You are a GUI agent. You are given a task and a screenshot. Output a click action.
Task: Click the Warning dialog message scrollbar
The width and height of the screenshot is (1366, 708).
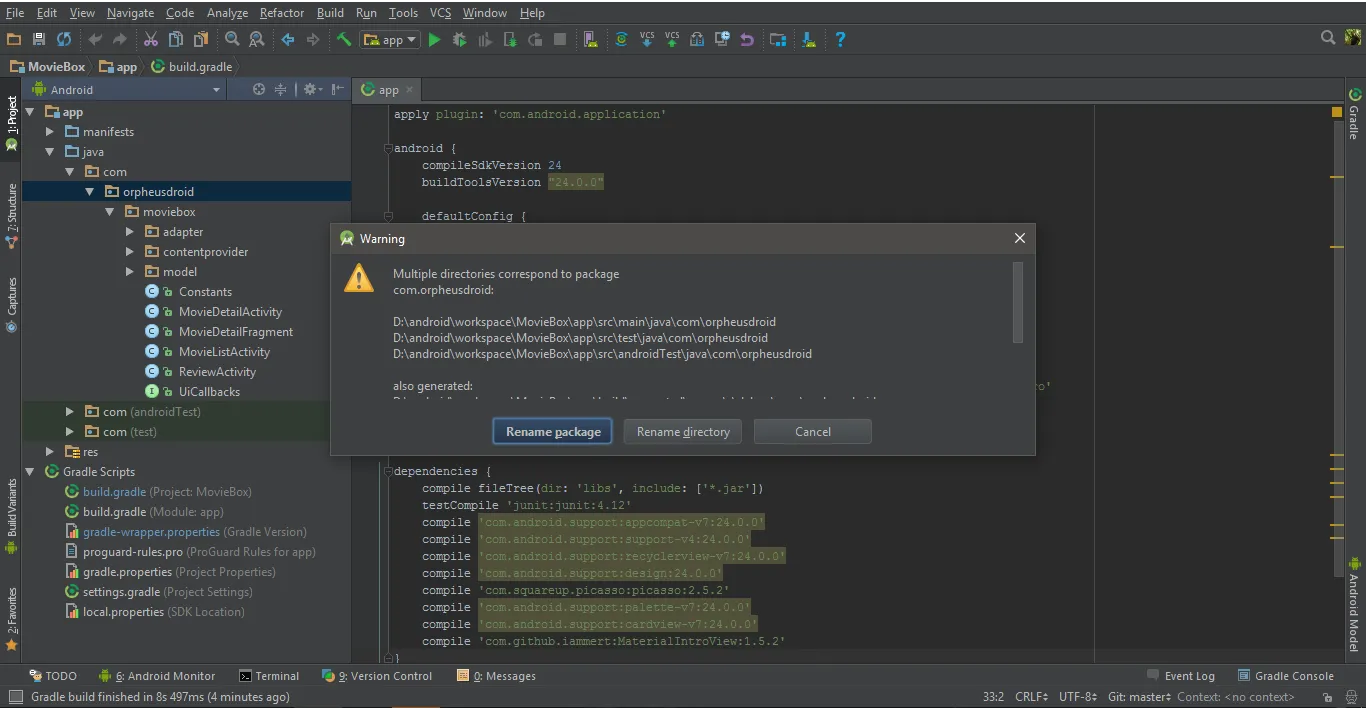(1018, 302)
